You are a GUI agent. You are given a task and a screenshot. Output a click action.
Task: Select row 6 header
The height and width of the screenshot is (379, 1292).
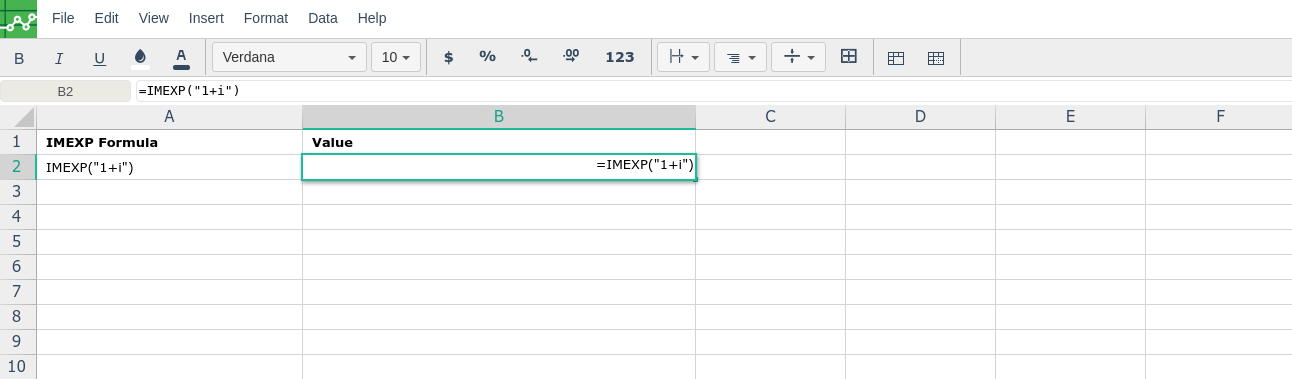18,267
